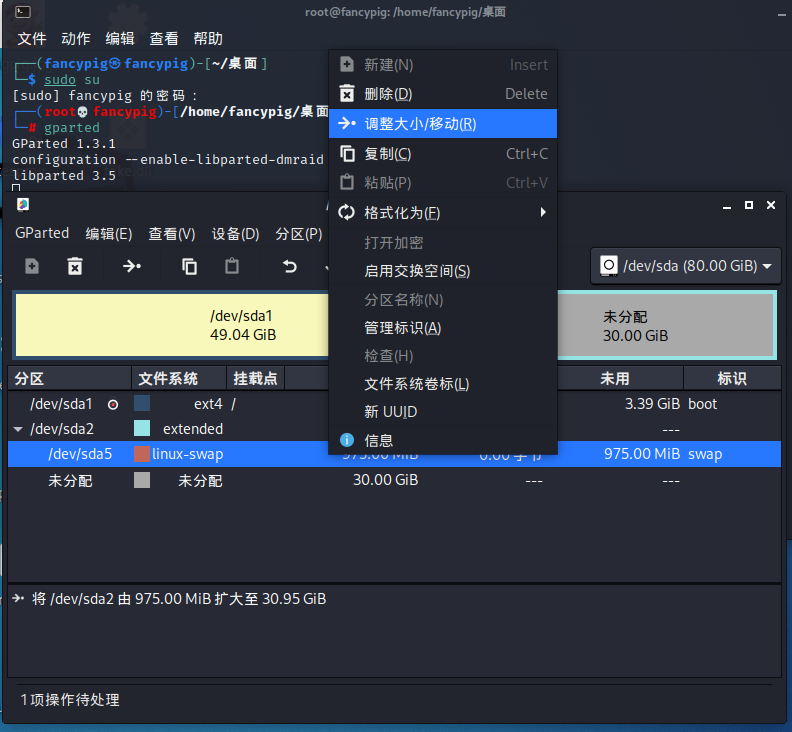Click the Copy partition toolbar icon
The width and height of the screenshot is (792, 732).
[189, 266]
